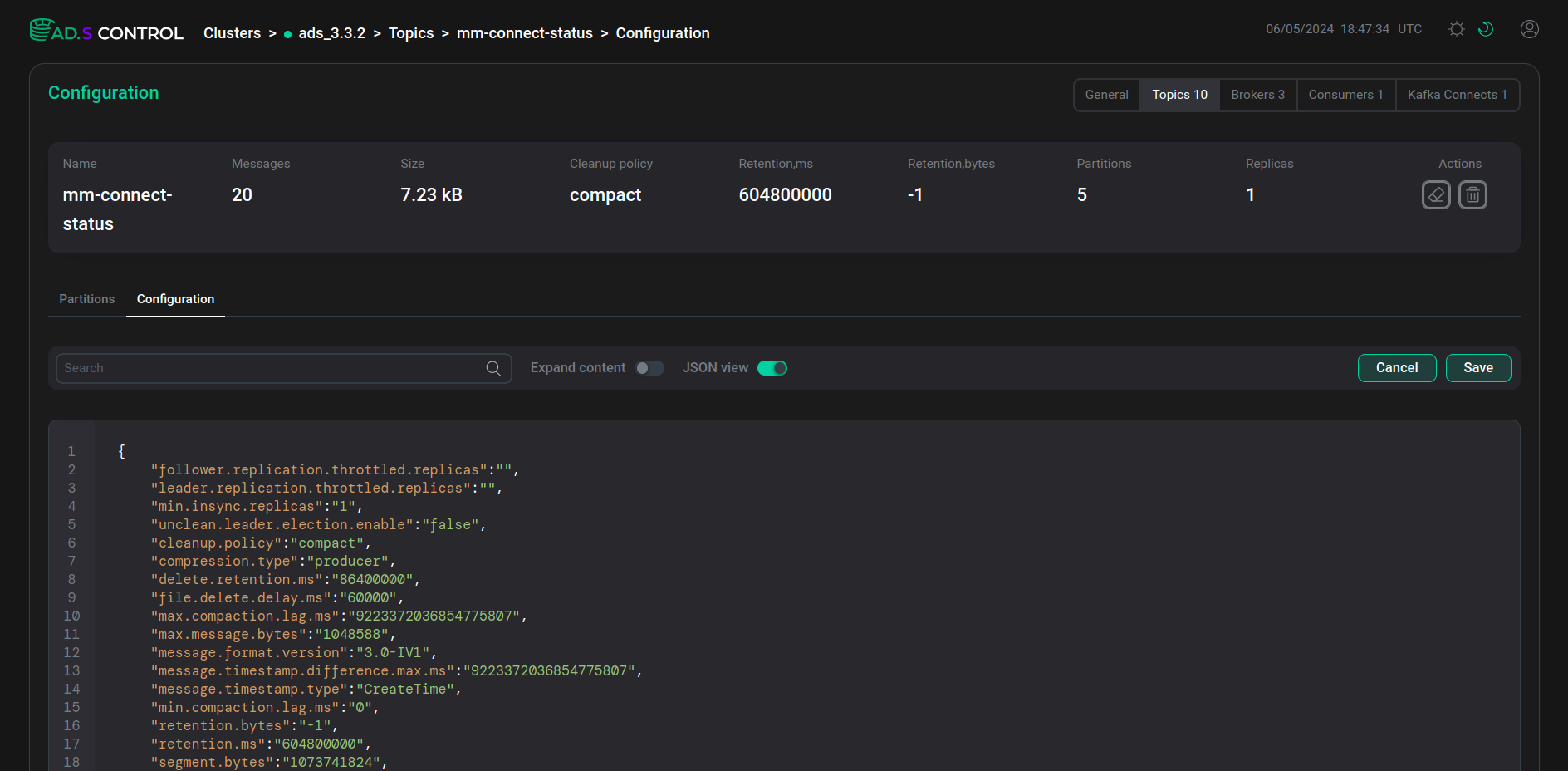Viewport: 1568px width, 771px height.
Task: Delete topic using trash icon
Action: (1472, 195)
